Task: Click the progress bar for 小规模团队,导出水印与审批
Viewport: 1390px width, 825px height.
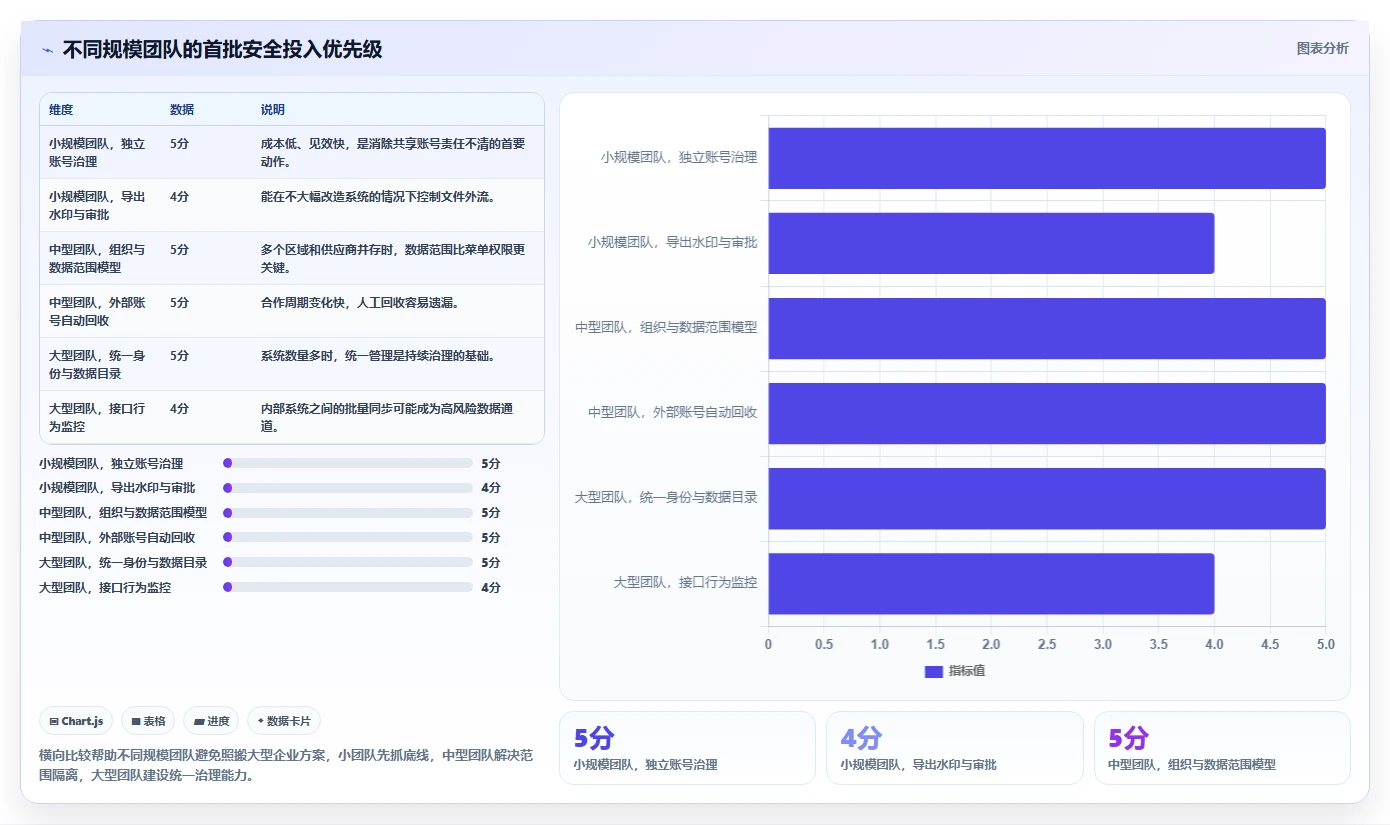Action: point(348,488)
